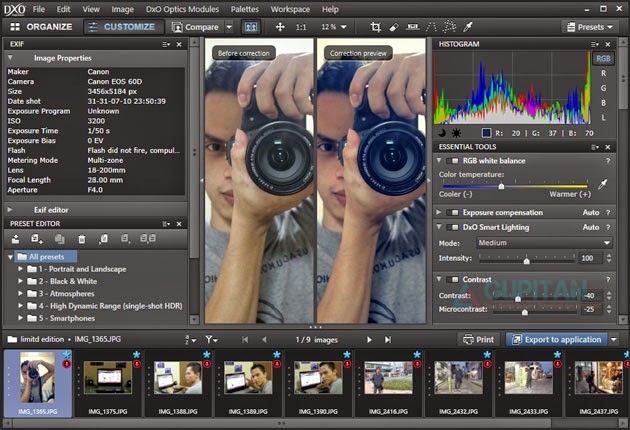This screenshot has width=630, height=430.
Task: Delete preset using trash icon
Action: pos(83,239)
